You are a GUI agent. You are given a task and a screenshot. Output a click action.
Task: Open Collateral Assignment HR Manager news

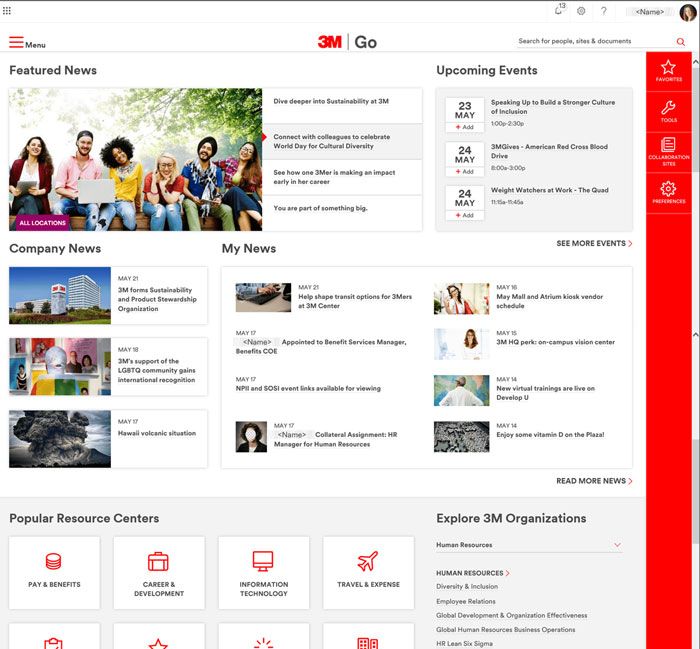click(335, 439)
